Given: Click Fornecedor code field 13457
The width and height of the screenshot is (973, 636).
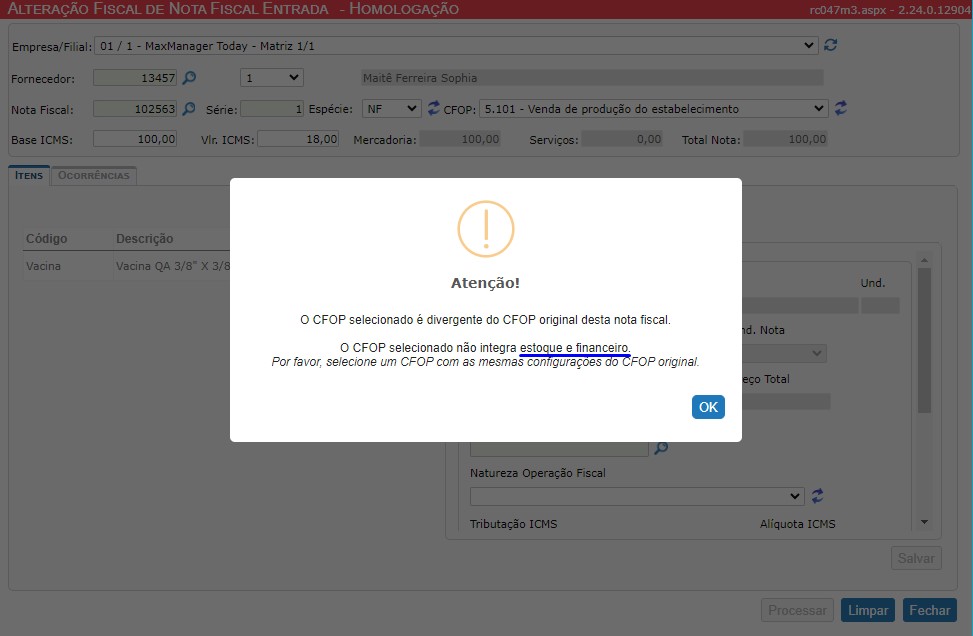Looking at the screenshot, I should click(135, 78).
